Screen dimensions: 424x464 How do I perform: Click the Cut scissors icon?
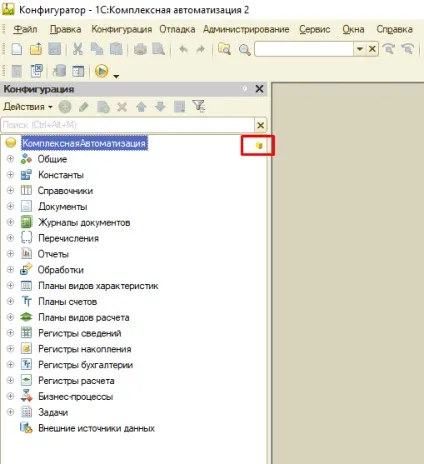point(78,49)
